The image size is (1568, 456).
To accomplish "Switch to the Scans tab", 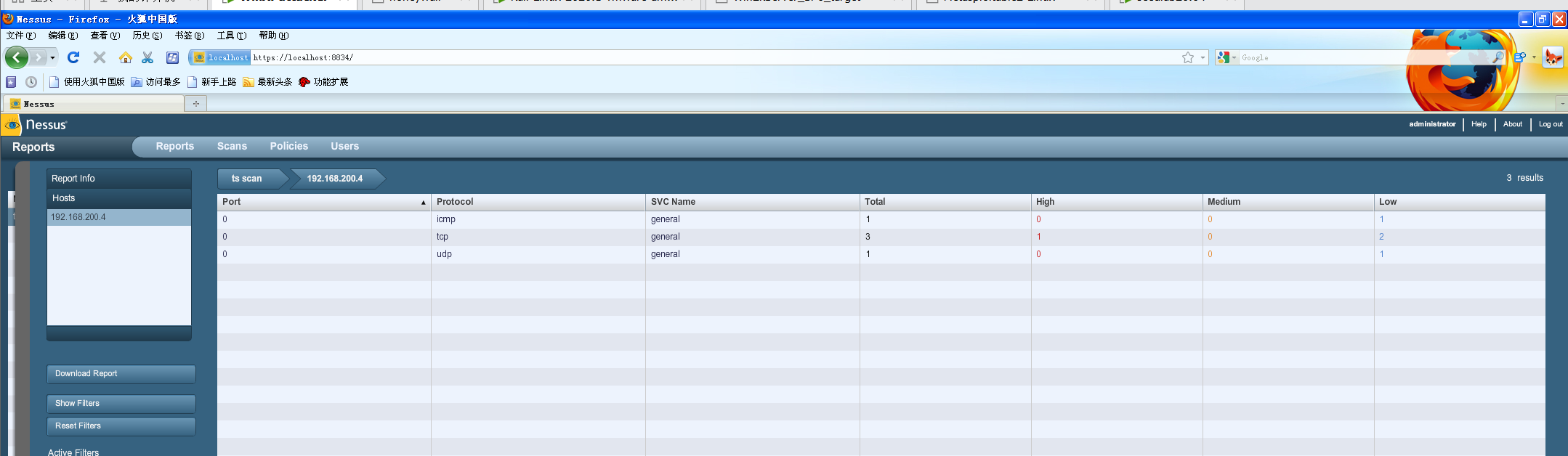I will coord(232,146).
